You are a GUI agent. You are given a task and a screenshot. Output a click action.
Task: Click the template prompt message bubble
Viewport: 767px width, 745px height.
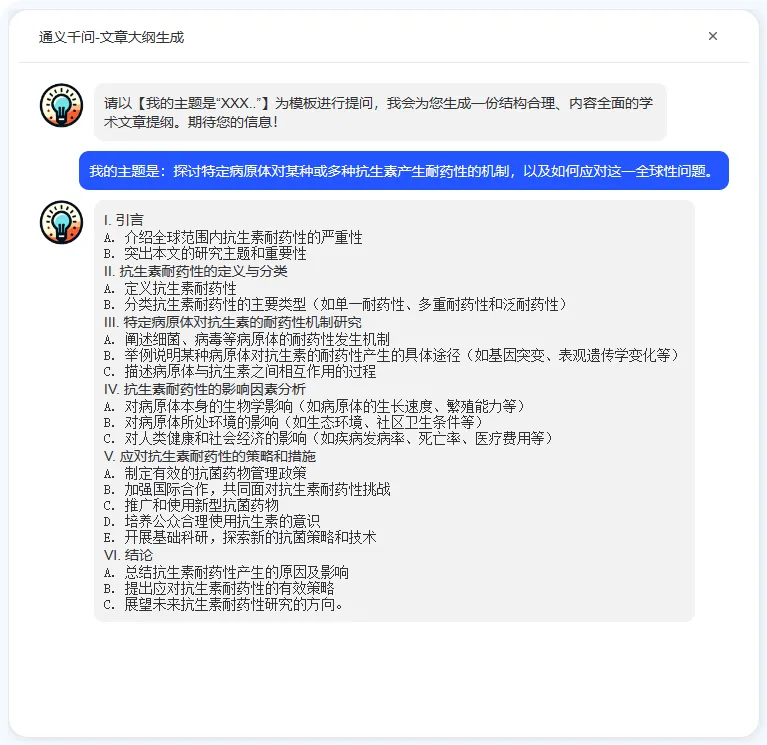(x=380, y=112)
